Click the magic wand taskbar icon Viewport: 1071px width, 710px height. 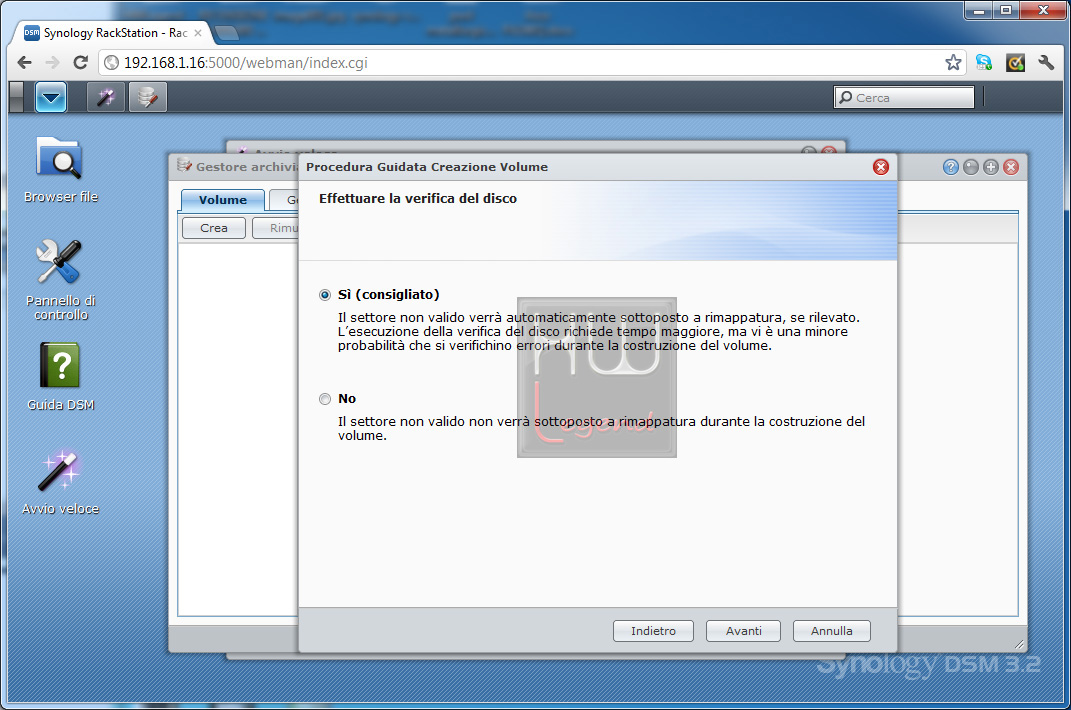[x=106, y=97]
